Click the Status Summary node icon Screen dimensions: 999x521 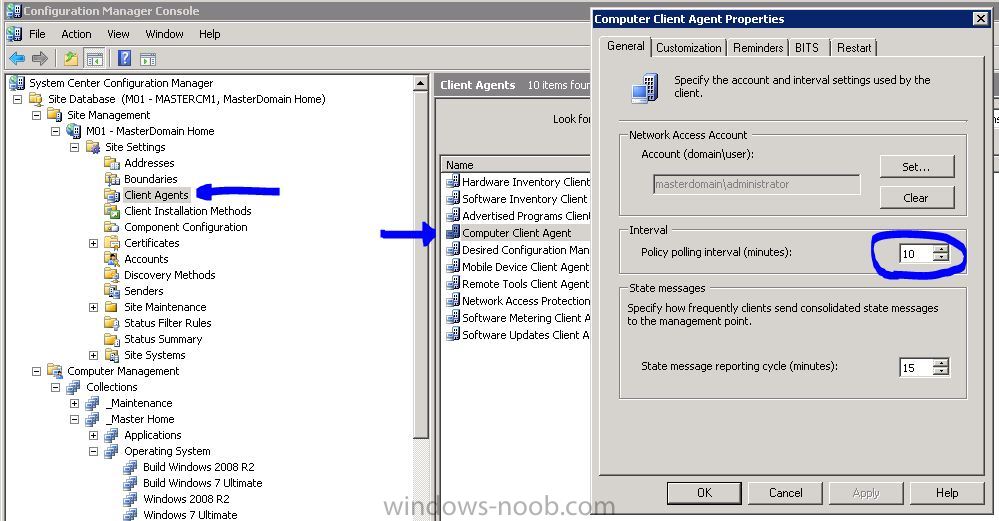[x=112, y=339]
